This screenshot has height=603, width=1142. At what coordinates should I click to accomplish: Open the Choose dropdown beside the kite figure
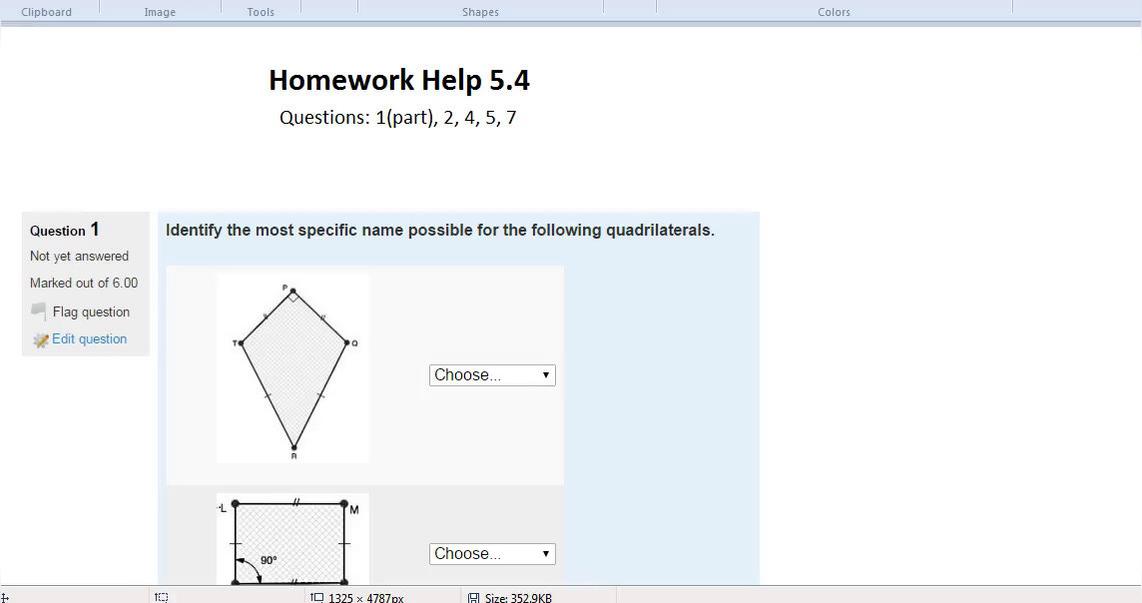[492, 375]
